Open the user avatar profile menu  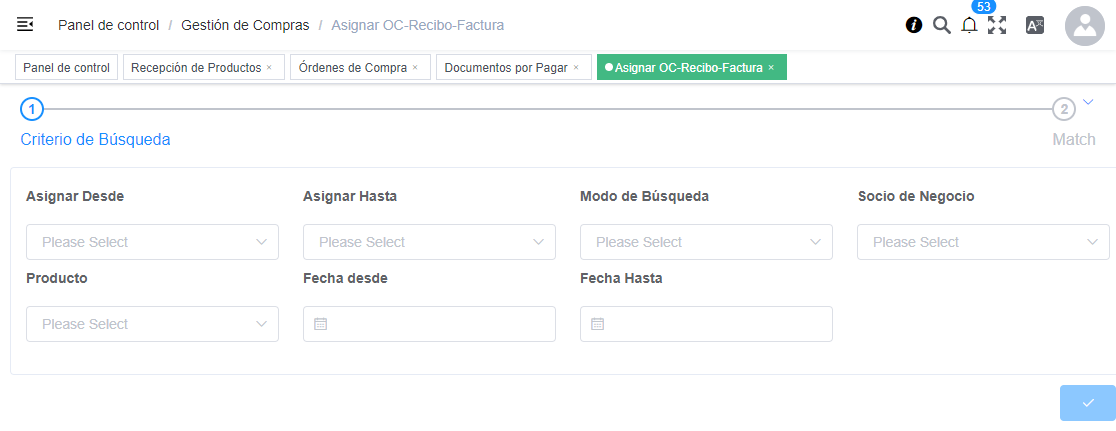(x=1084, y=26)
